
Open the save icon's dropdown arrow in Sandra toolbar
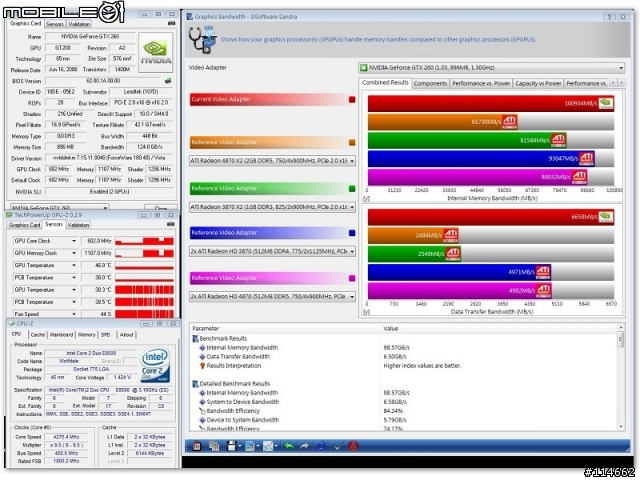pos(240,447)
